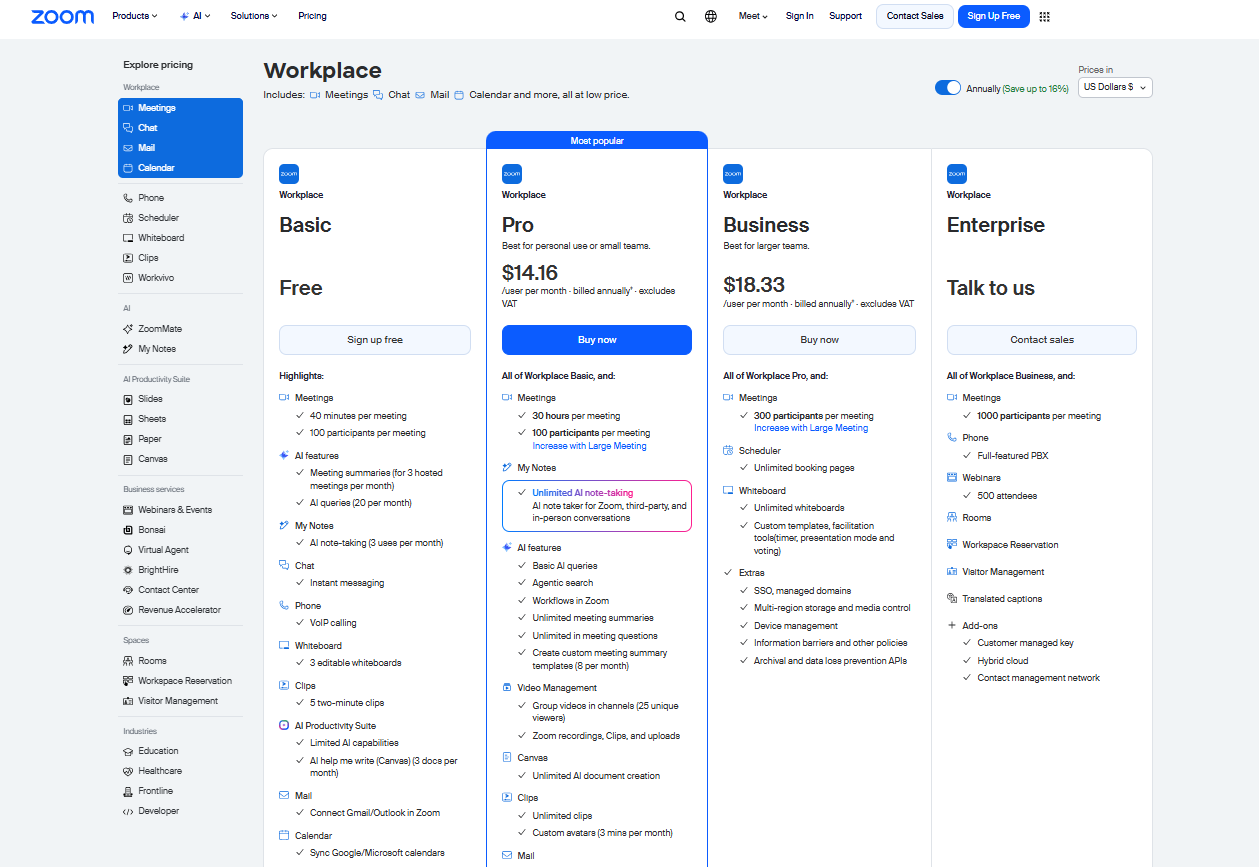Viewport: 1259px width, 867px height.
Task: Click the Sign In link
Action: pyautogui.click(x=799, y=16)
